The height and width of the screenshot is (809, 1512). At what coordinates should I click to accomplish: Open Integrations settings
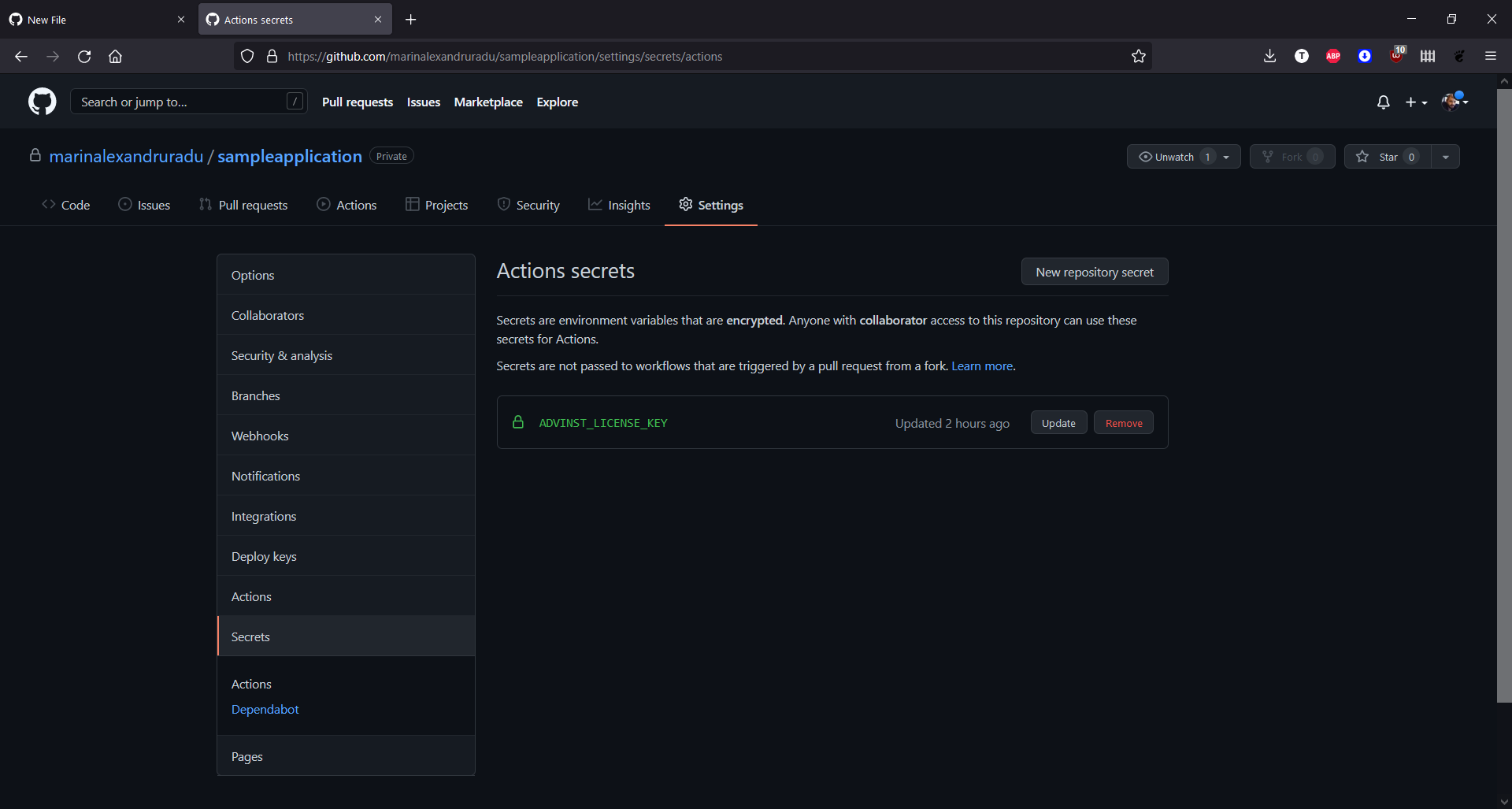pos(346,516)
